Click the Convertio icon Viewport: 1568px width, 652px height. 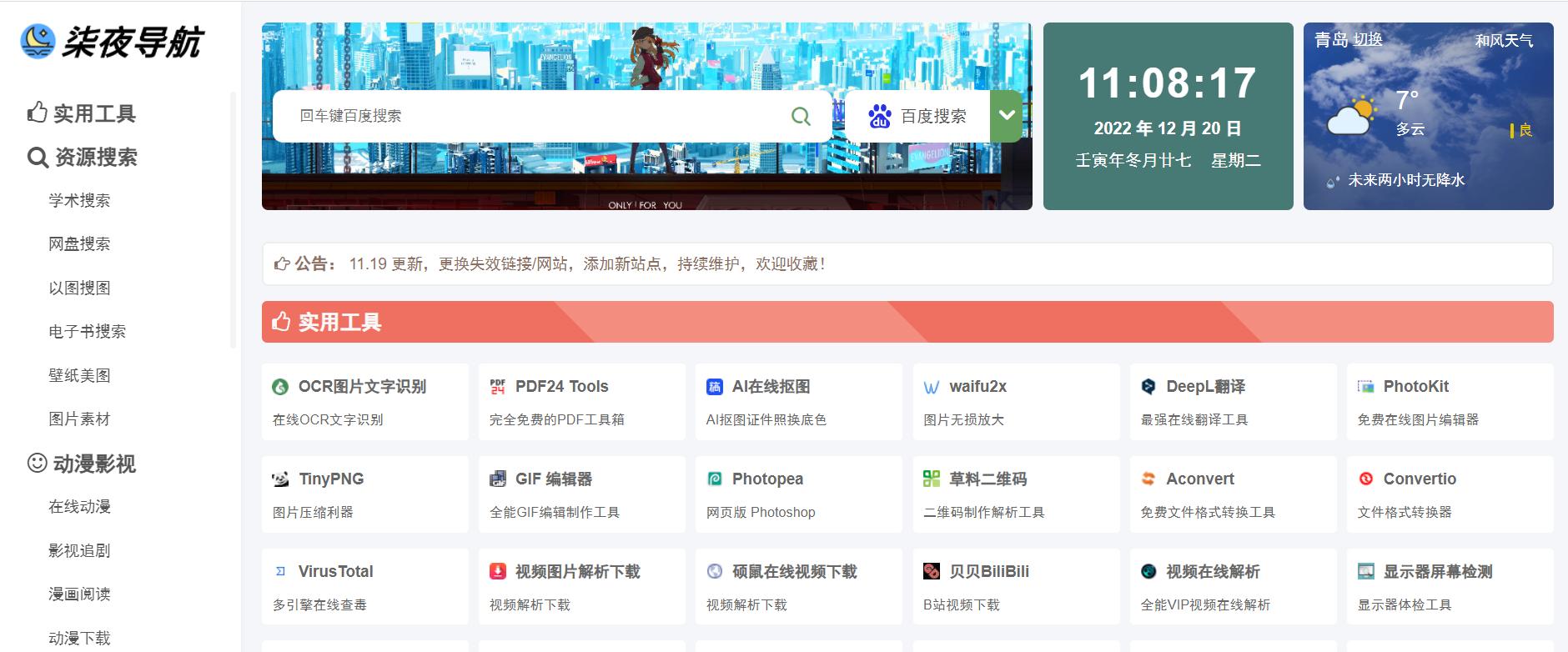pyautogui.click(x=1365, y=479)
